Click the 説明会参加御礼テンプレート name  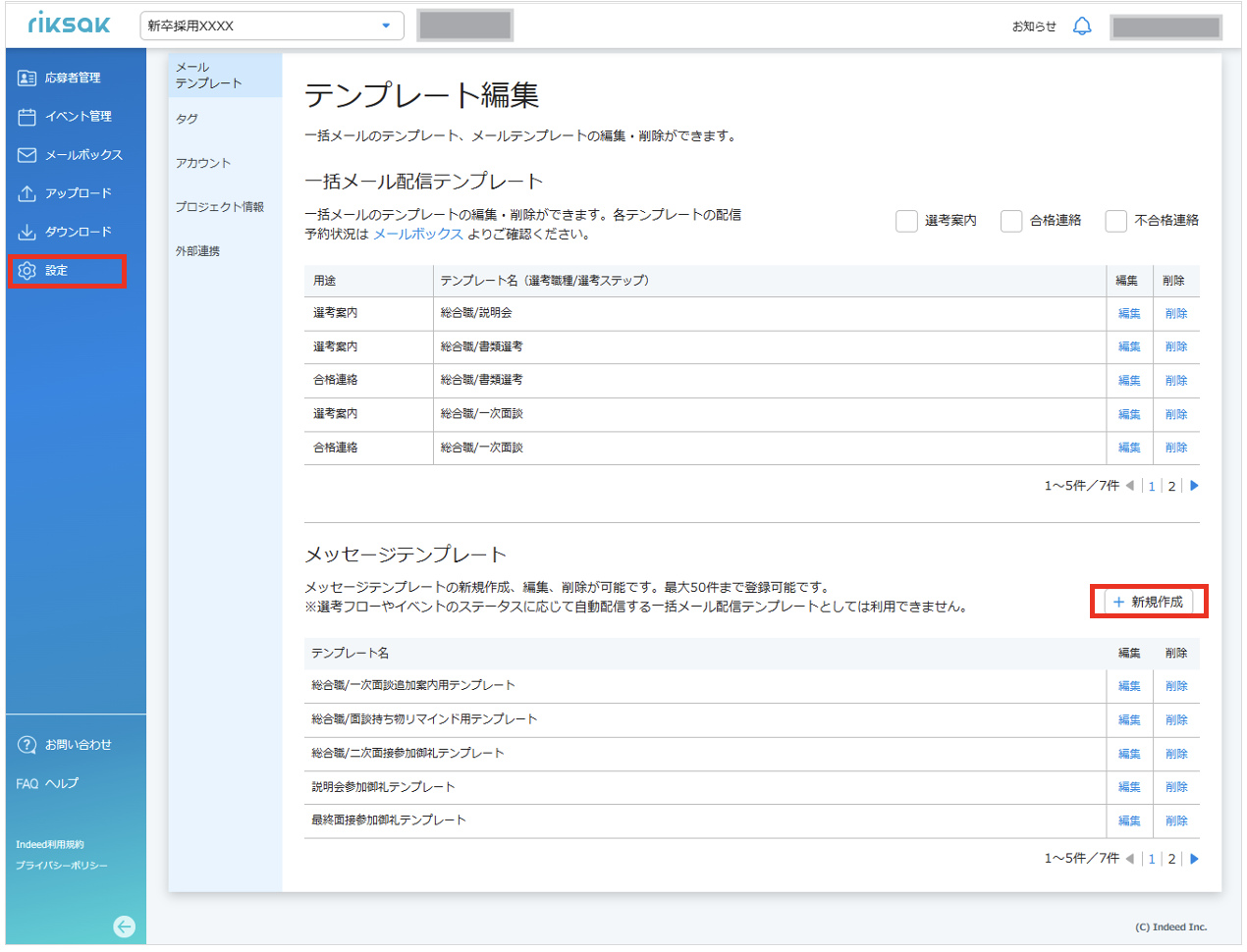[384, 787]
